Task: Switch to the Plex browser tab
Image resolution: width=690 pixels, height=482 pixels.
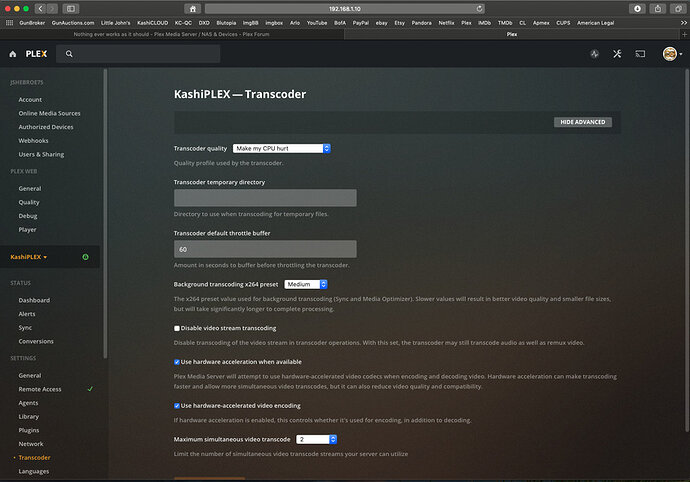Action: click(512, 34)
